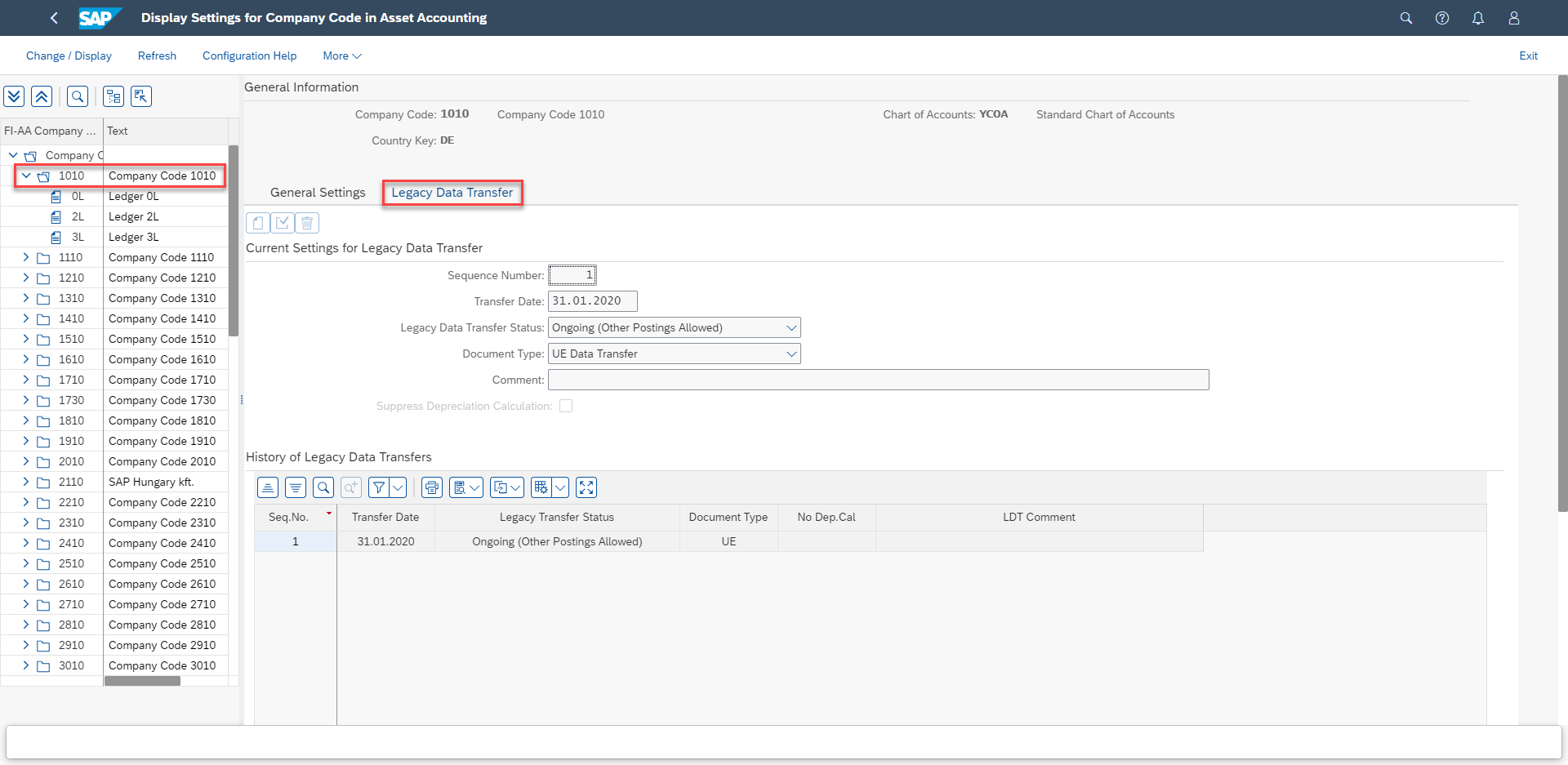Select Ledger 2L in the tree
Image resolution: width=1568 pixels, height=765 pixels.
click(114, 216)
